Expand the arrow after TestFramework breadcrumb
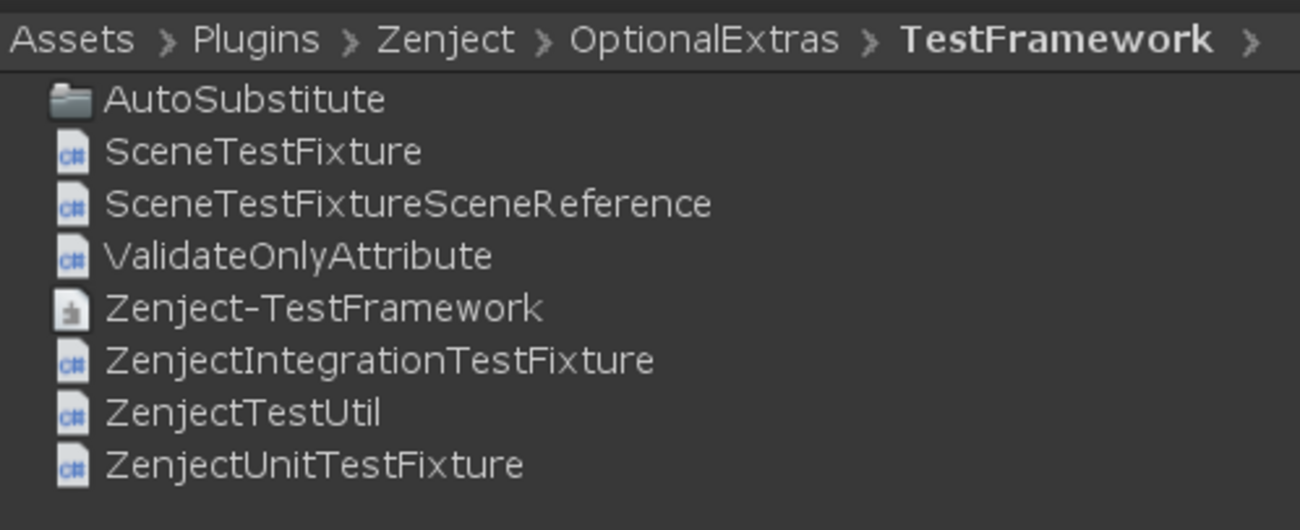Screen dimensions: 1300x530 [1250, 42]
